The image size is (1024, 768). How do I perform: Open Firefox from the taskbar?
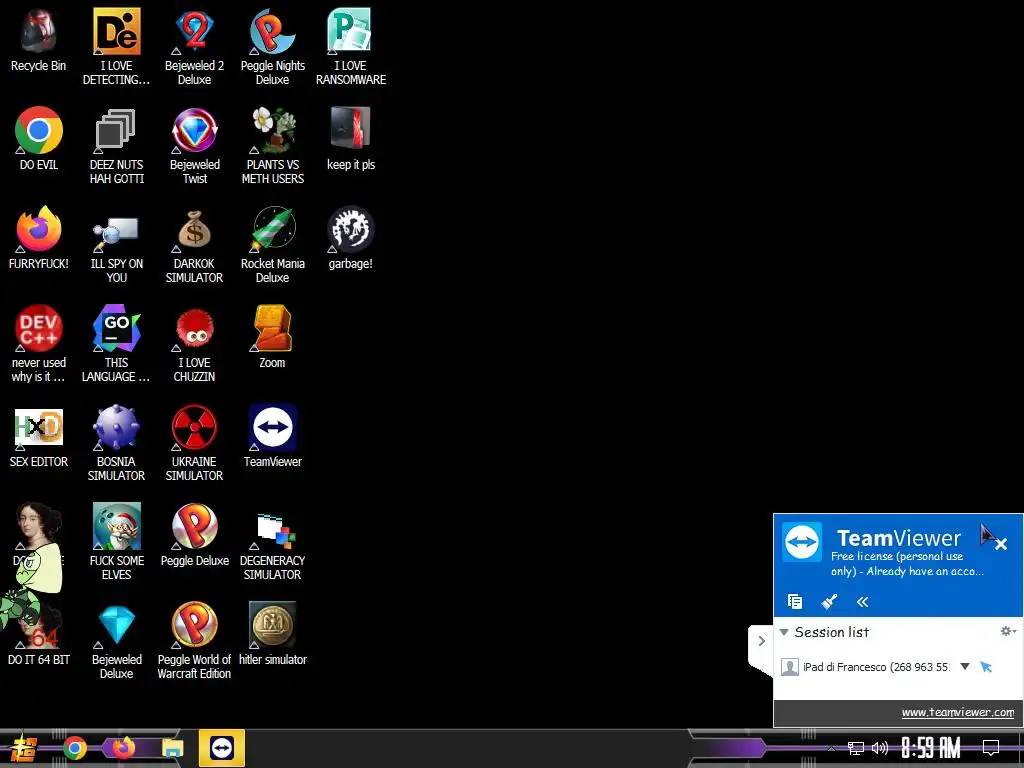click(x=123, y=748)
